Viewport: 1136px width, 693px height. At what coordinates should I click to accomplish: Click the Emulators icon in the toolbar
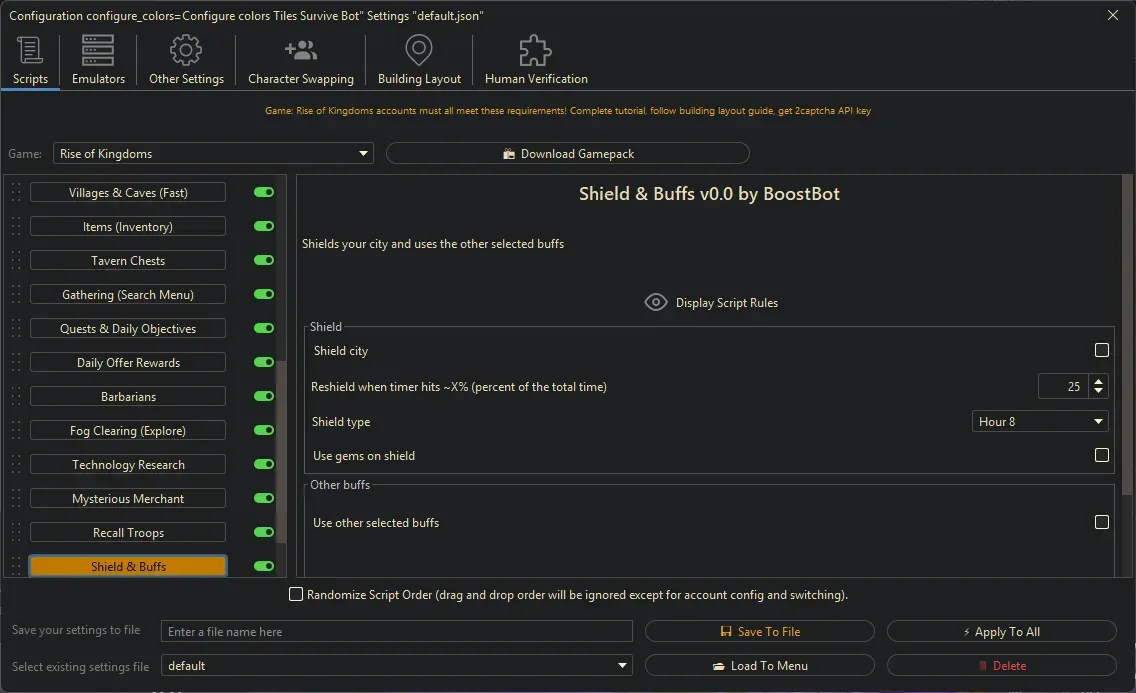point(96,49)
